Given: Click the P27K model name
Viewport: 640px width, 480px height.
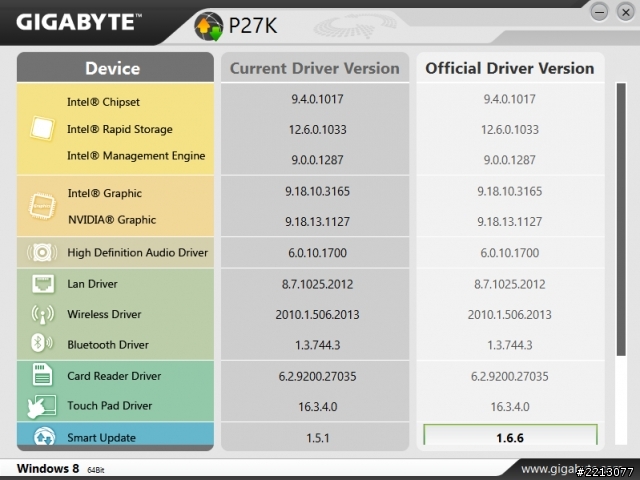Looking at the screenshot, I should tap(253, 26).
